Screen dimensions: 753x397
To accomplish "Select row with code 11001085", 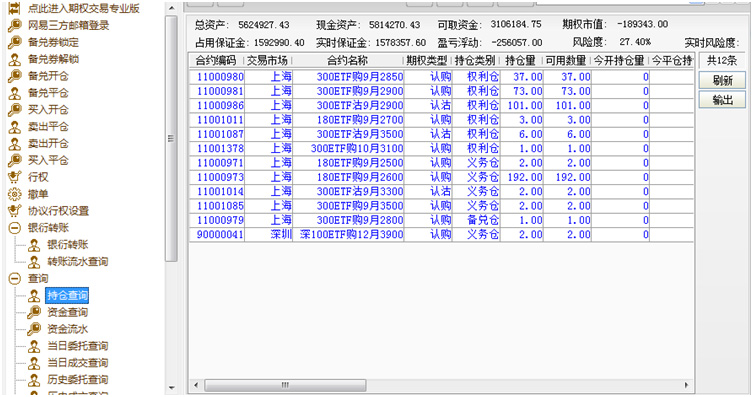I will click(441, 205).
